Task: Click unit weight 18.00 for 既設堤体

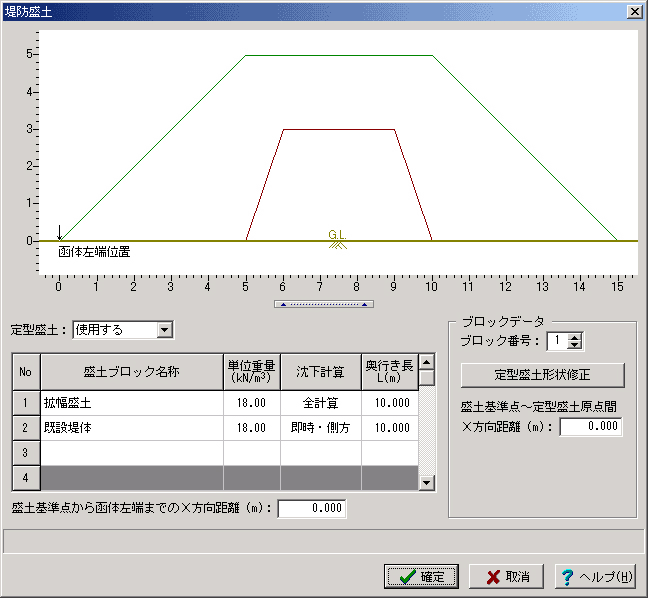Action: [252, 428]
